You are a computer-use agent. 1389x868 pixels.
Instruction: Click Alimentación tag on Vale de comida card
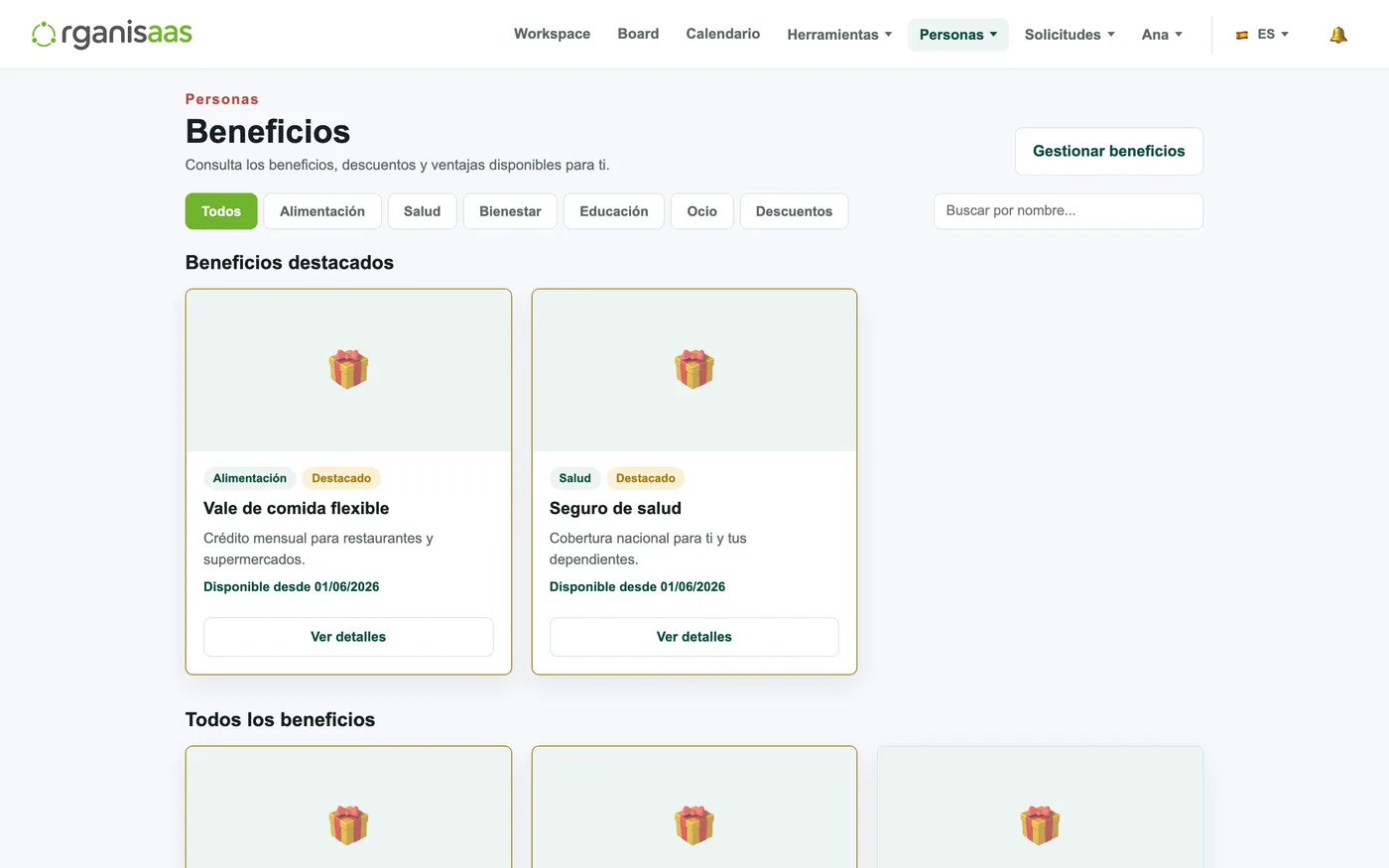point(250,478)
